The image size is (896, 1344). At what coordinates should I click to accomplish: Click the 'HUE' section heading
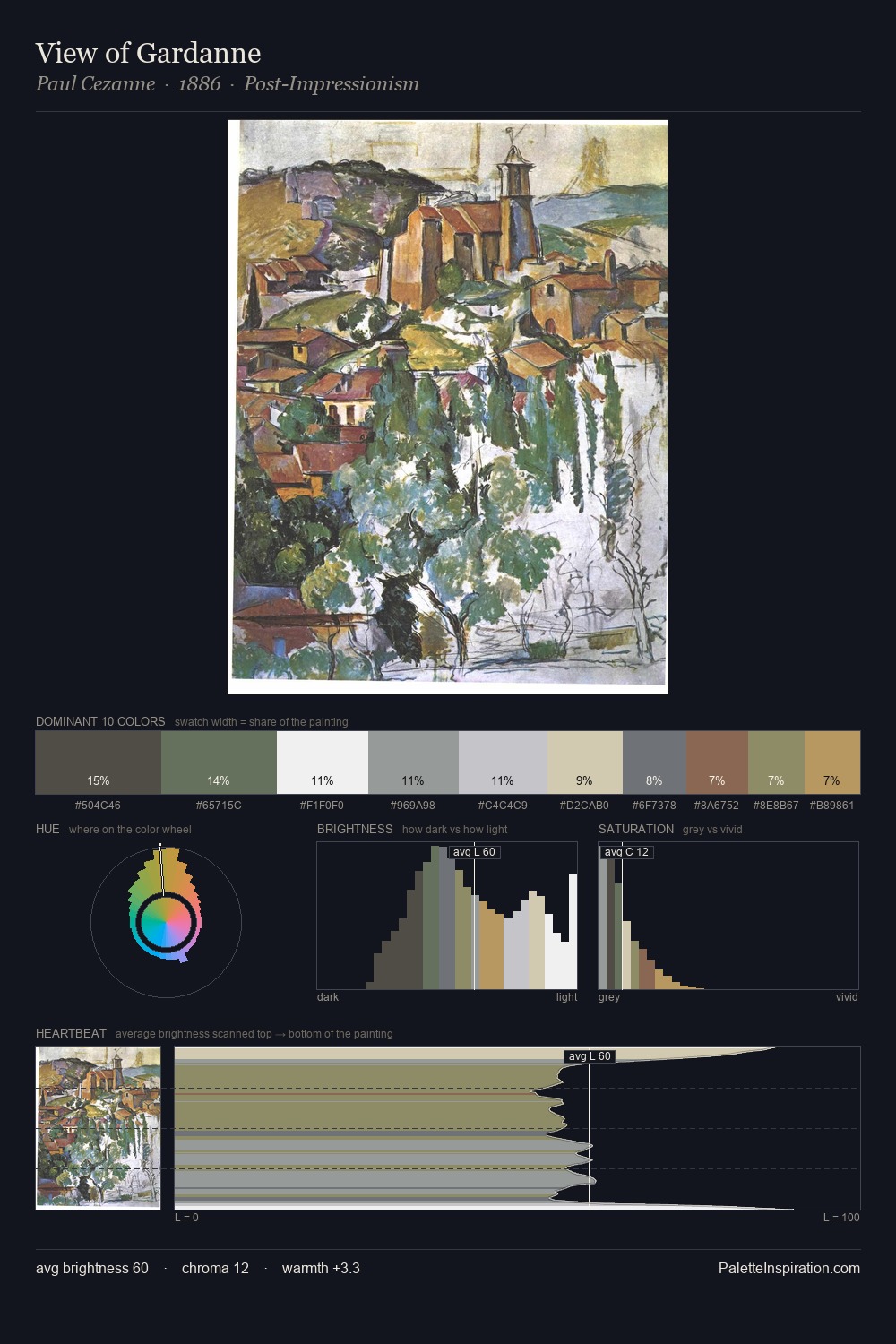click(47, 829)
